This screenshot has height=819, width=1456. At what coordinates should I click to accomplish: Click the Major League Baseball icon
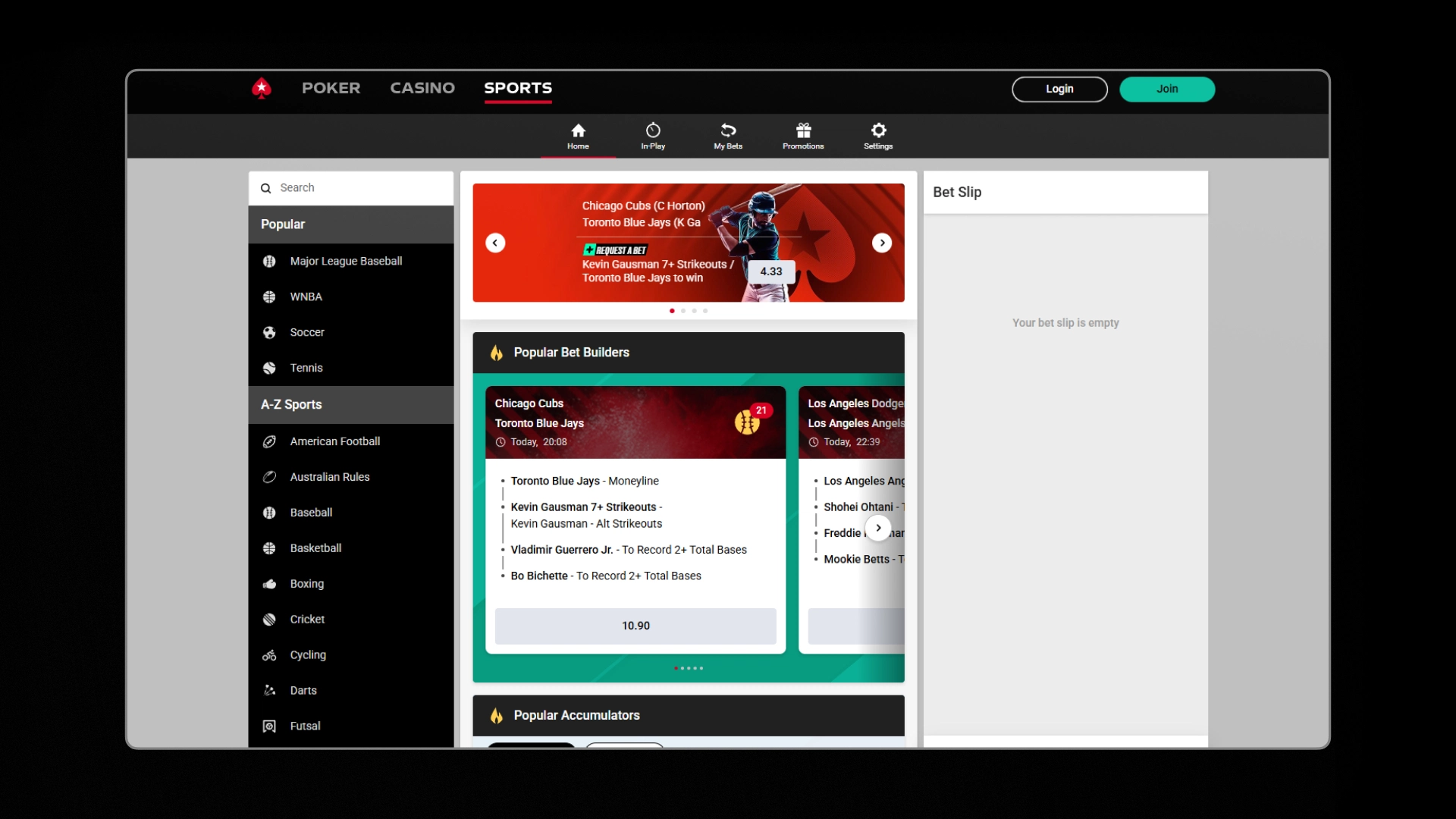pyautogui.click(x=269, y=262)
